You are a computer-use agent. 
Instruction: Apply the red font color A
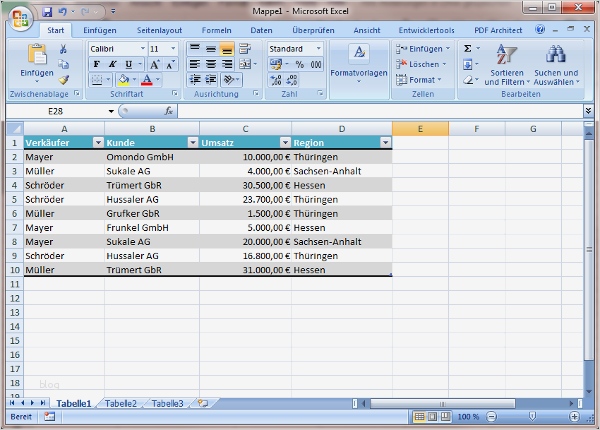[x=147, y=80]
